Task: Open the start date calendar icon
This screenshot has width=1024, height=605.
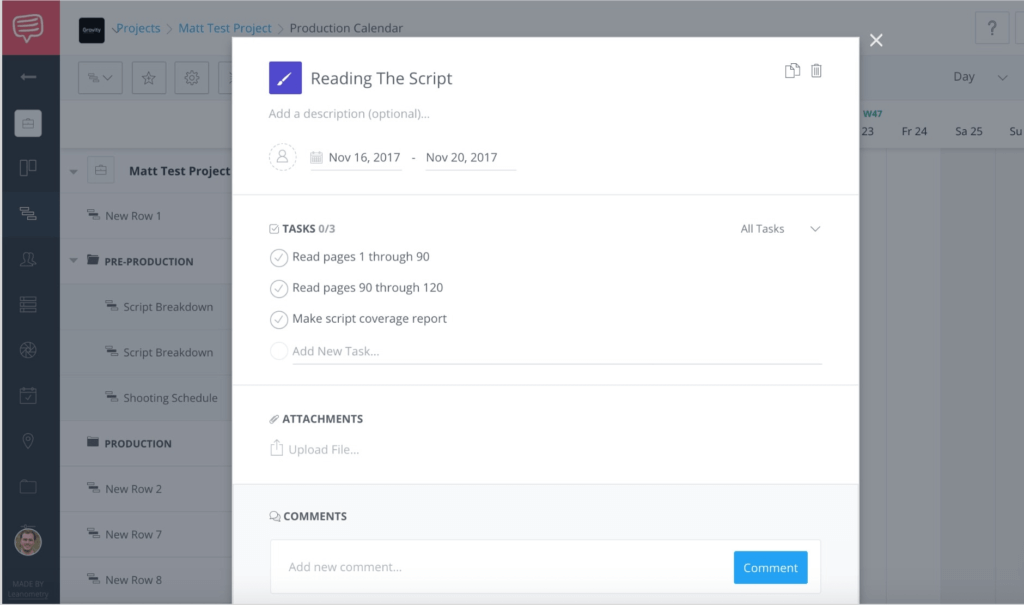Action: pyautogui.click(x=316, y=158)
